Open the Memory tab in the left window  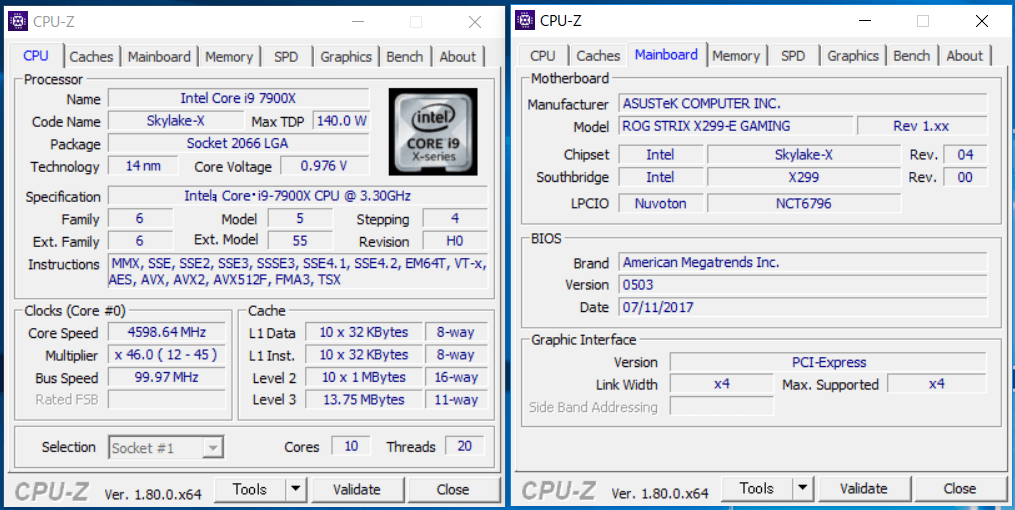tap(229, 56)
